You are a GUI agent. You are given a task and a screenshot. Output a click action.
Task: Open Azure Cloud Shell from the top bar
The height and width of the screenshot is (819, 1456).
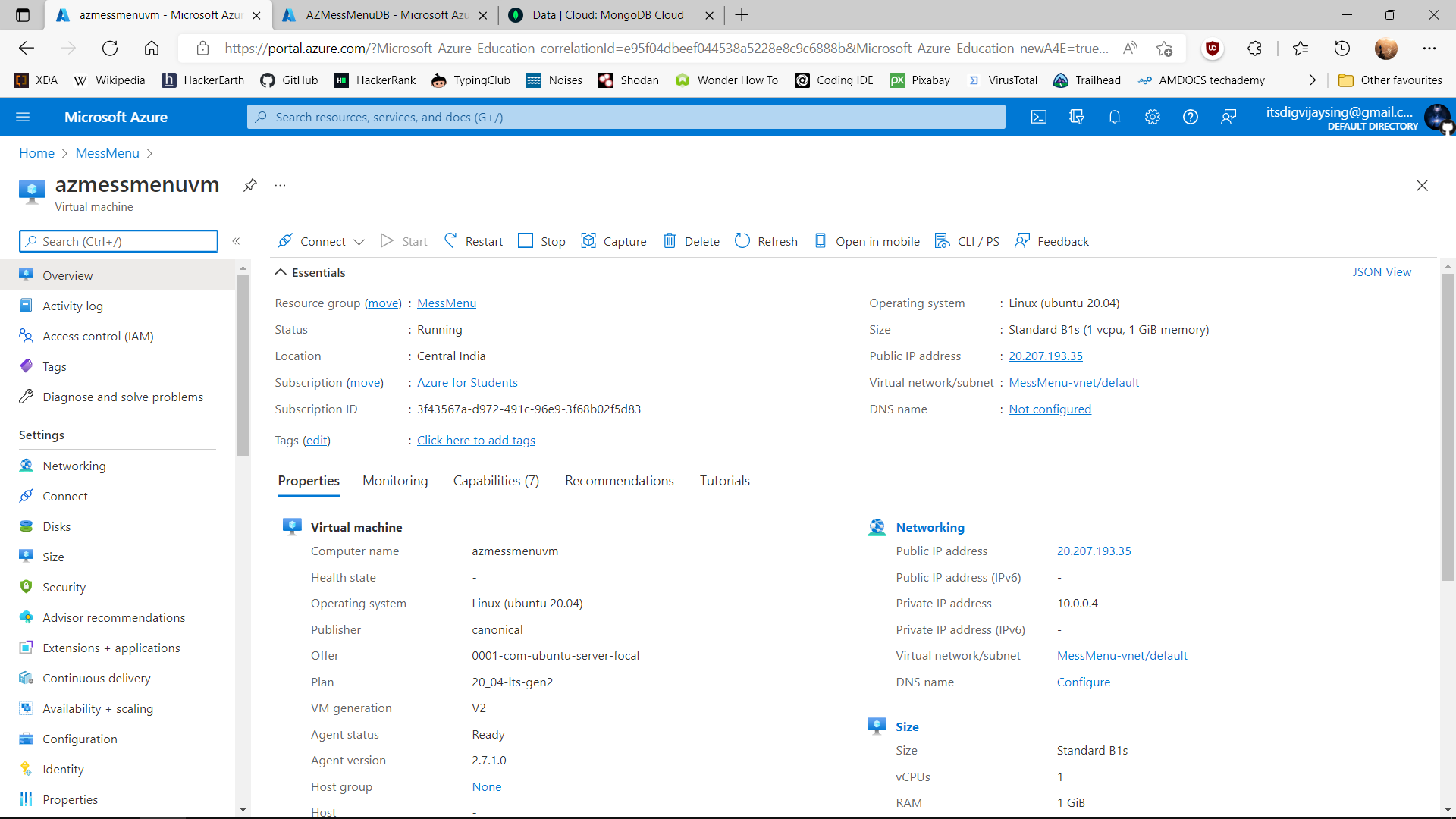click(1038, 117)
